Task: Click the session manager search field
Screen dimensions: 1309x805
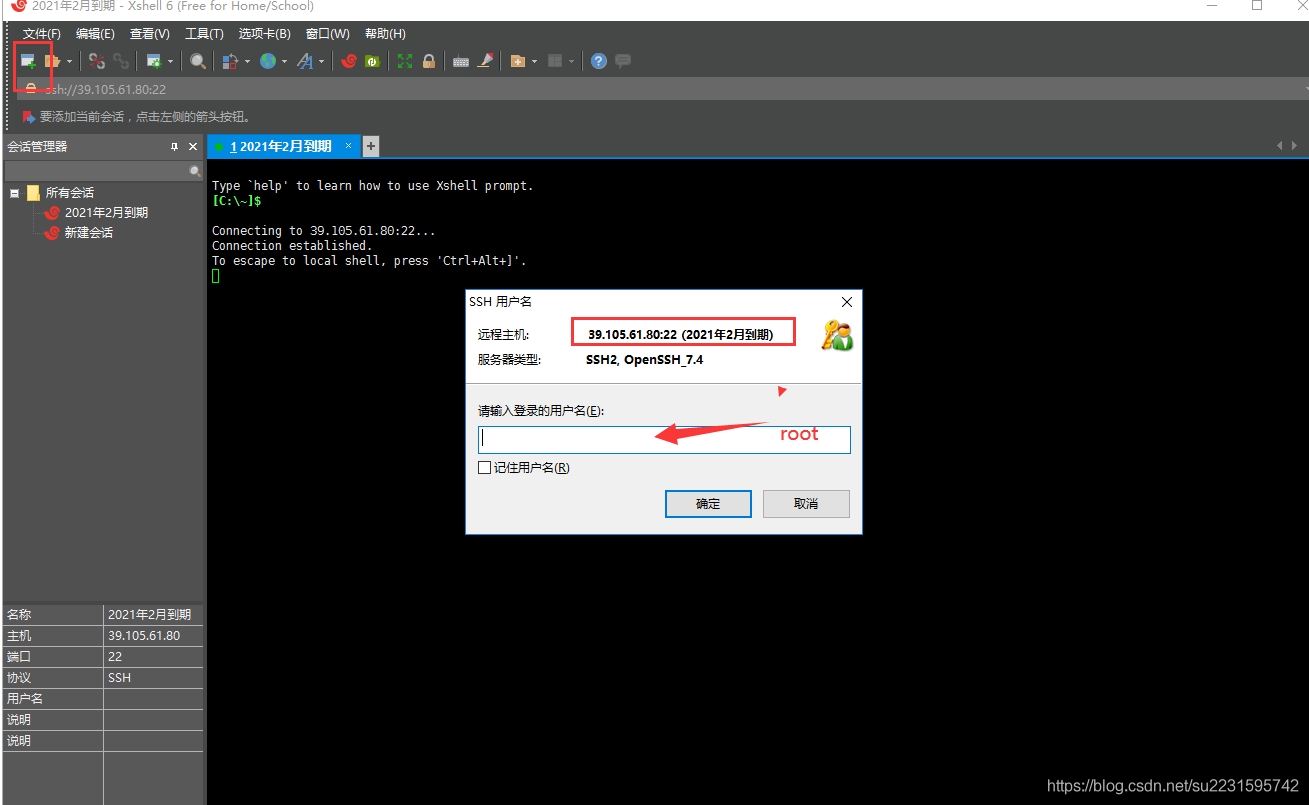Action: 96,172
